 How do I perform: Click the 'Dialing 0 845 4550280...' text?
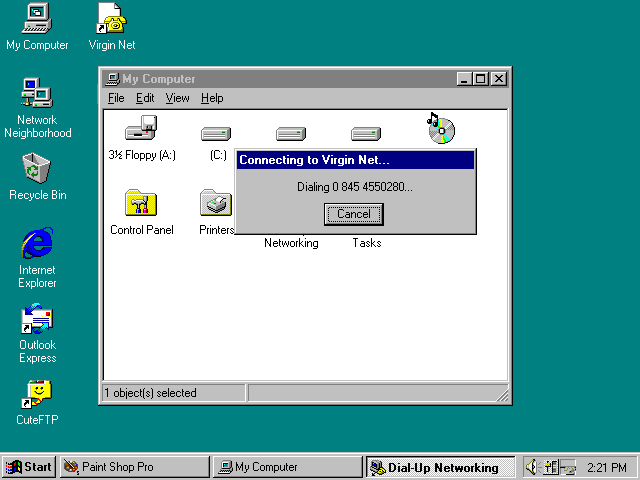coord(355,187)
